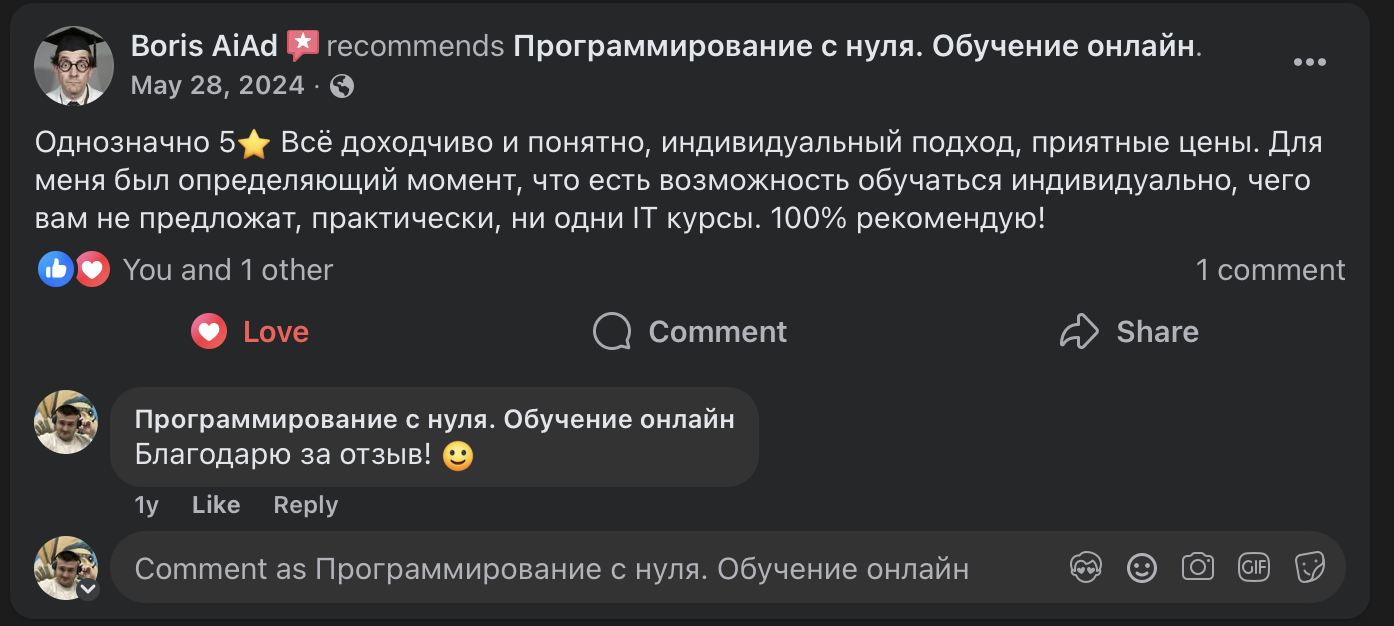Click the thumbs-up reaction icon below the post
Image resolution: width=1394 pixels, height=626 pixels.
[57, 268]
